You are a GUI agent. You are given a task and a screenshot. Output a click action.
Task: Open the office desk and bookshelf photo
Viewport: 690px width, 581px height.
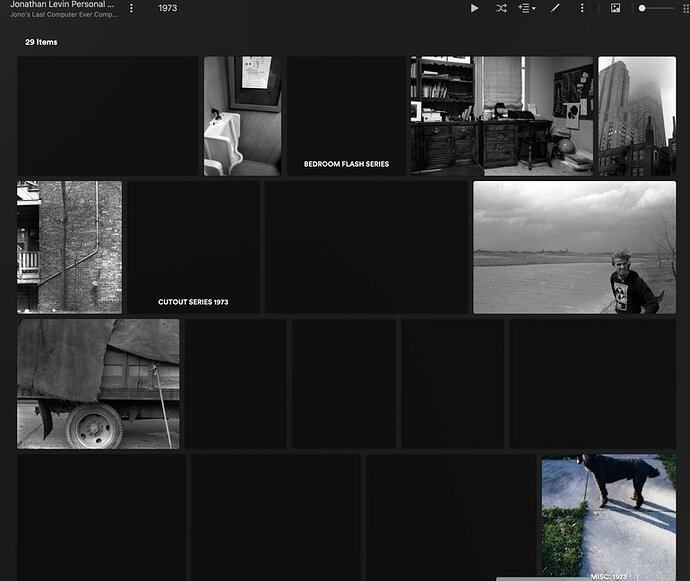[502, 116]
